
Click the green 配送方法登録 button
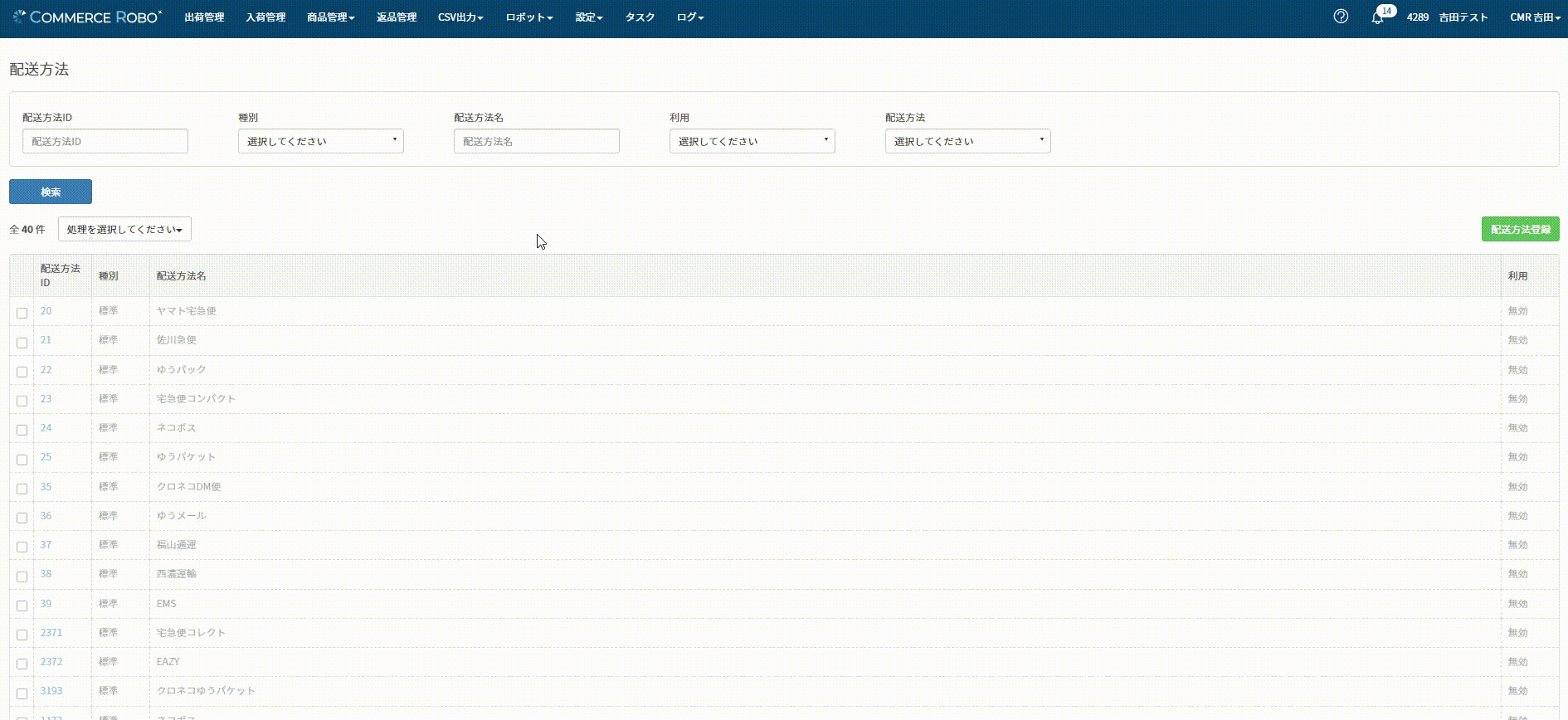[1521, 229]
